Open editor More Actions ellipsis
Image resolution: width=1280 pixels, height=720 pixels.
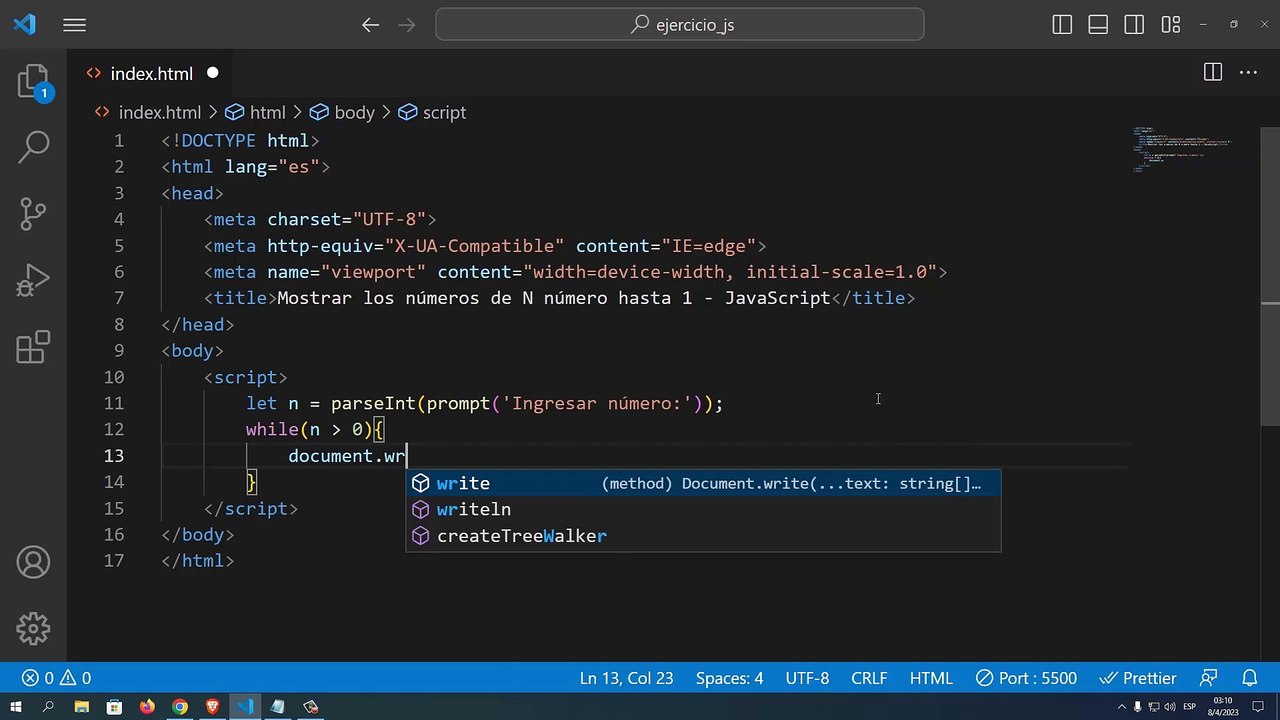click(x=1248, y=72)
